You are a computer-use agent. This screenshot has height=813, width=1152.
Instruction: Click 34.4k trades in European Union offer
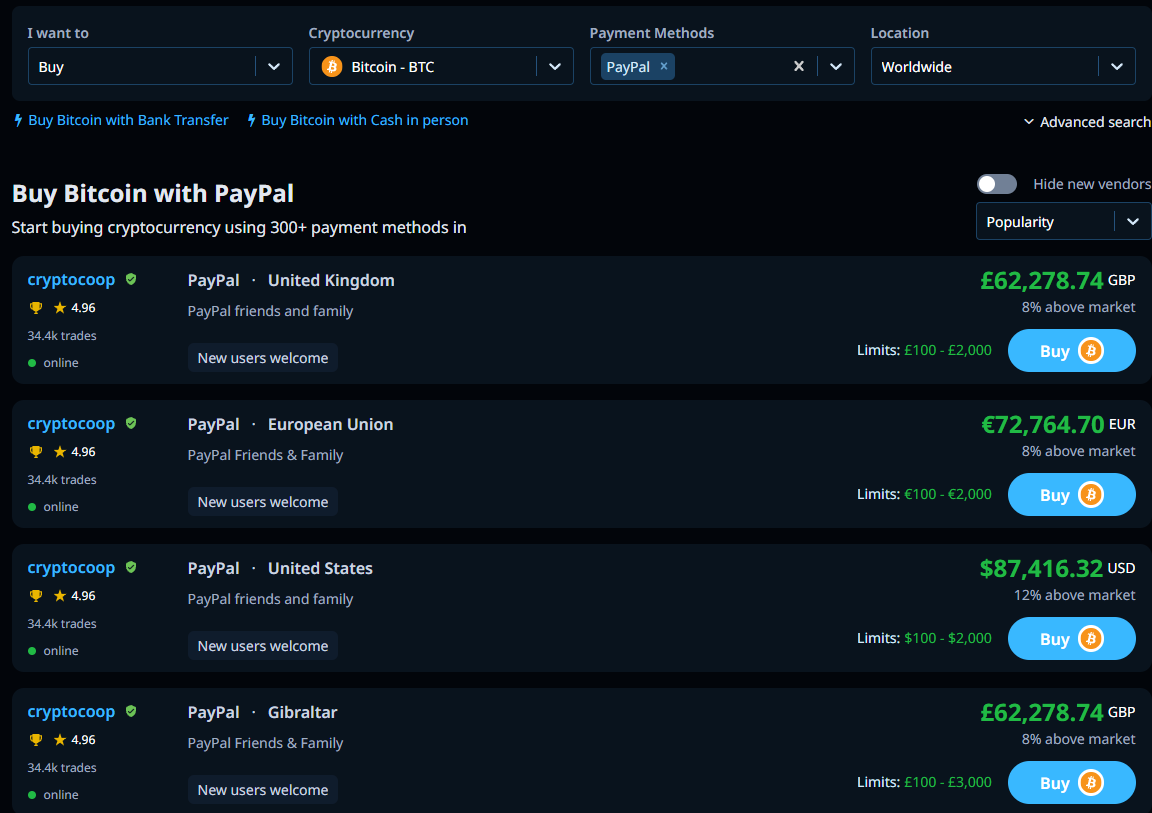[x=62, y=480]
